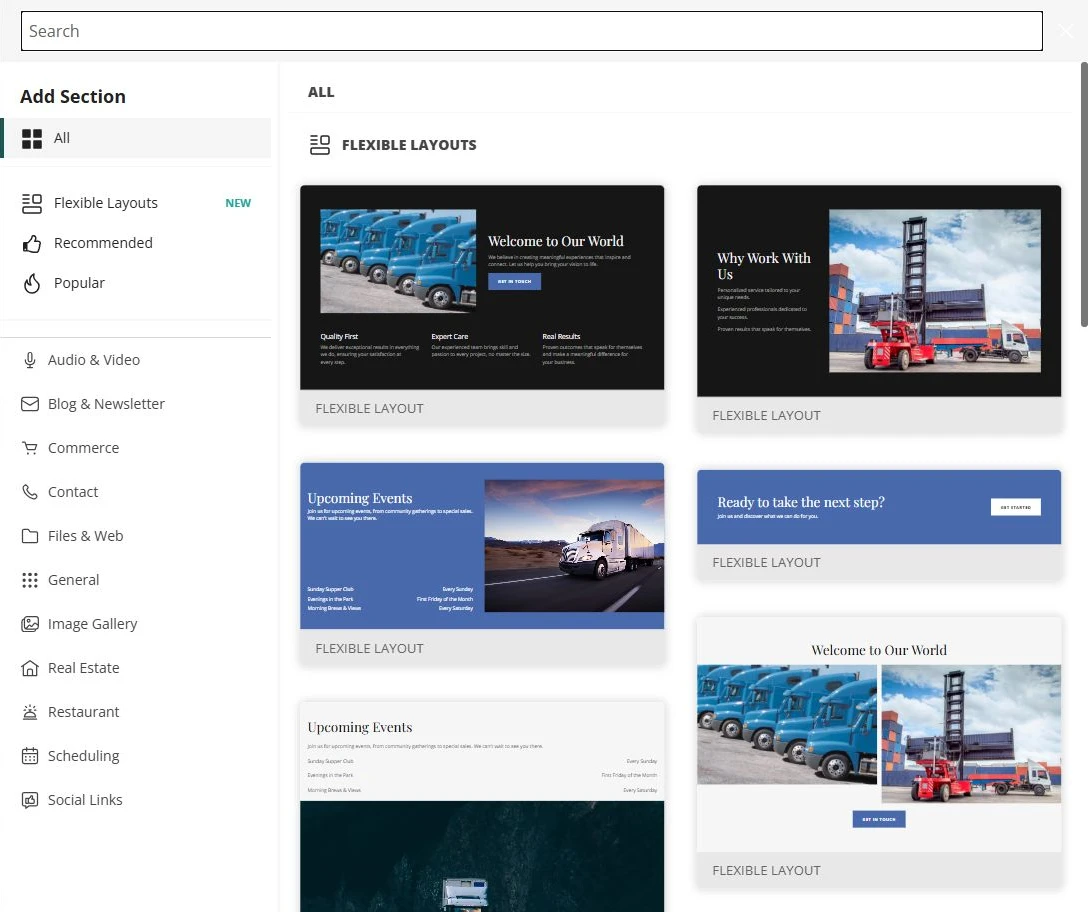1088x912 pixels.
Task: Click the Restaurant dish icon
Action: pyautogui.click(x=30, y=712)
